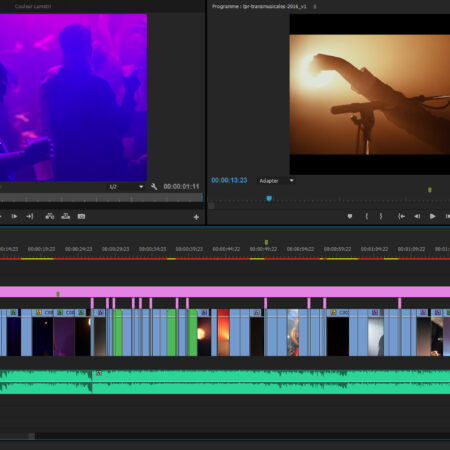
Task: Click the Mark Out bracket icon
Action: point(381,216)
